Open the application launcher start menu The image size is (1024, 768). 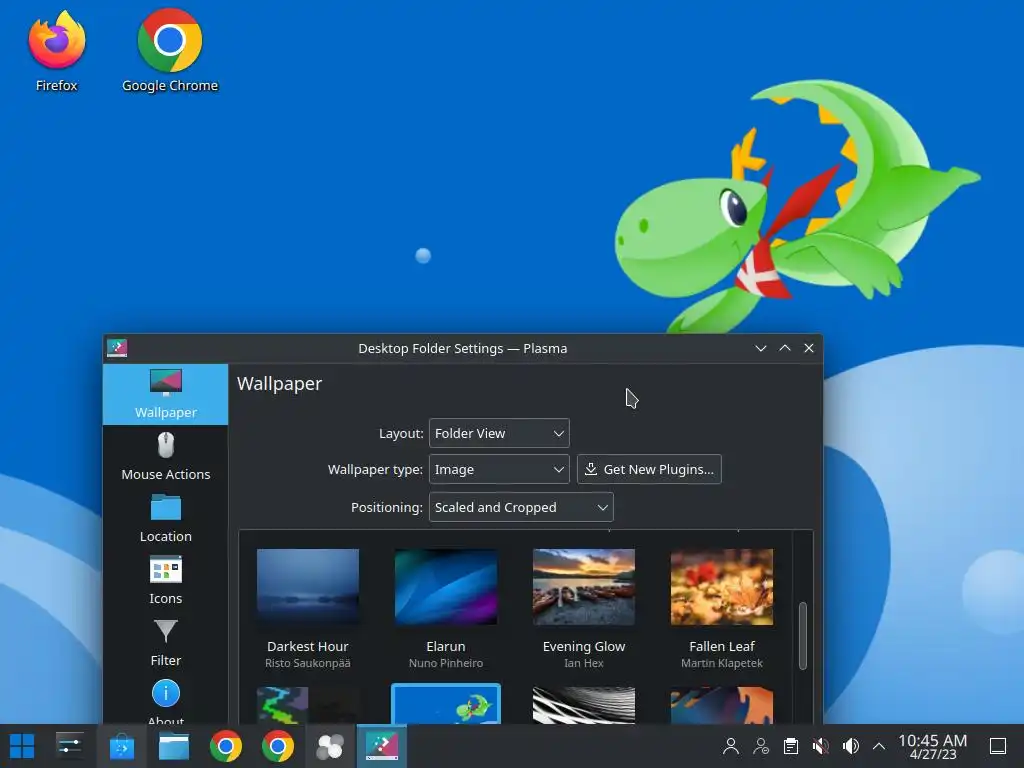click(x=22, y=746)
